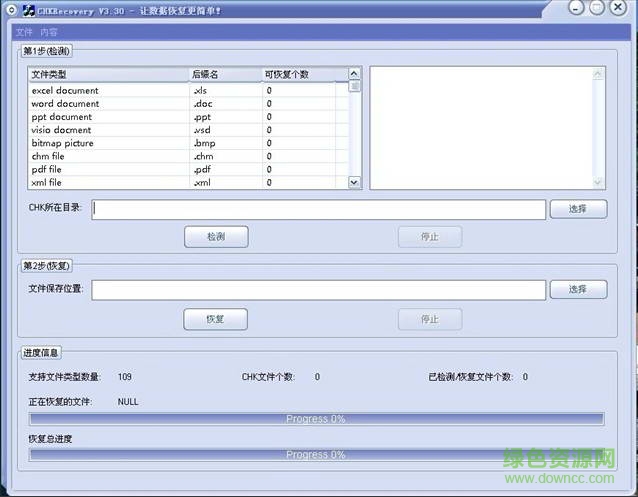The height and width of the screenshot is (497, 638).
Task: Click the NULL recovering-file value
Action: point(128,402)
